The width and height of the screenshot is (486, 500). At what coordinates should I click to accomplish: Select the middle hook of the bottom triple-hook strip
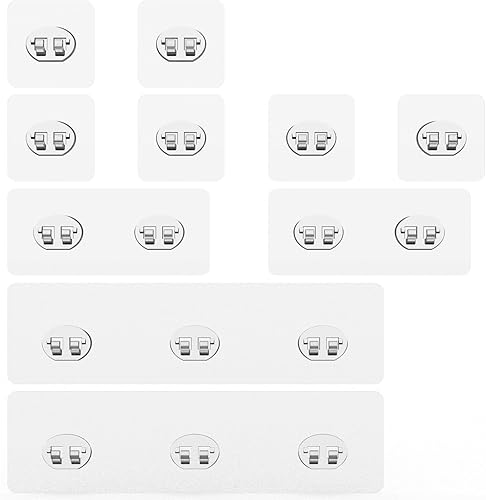coord(195,452)
